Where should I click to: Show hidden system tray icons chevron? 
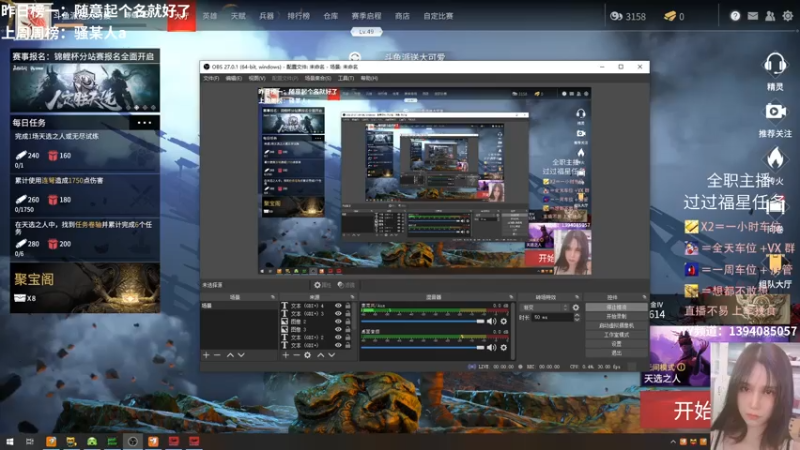[x=673, y=442]
